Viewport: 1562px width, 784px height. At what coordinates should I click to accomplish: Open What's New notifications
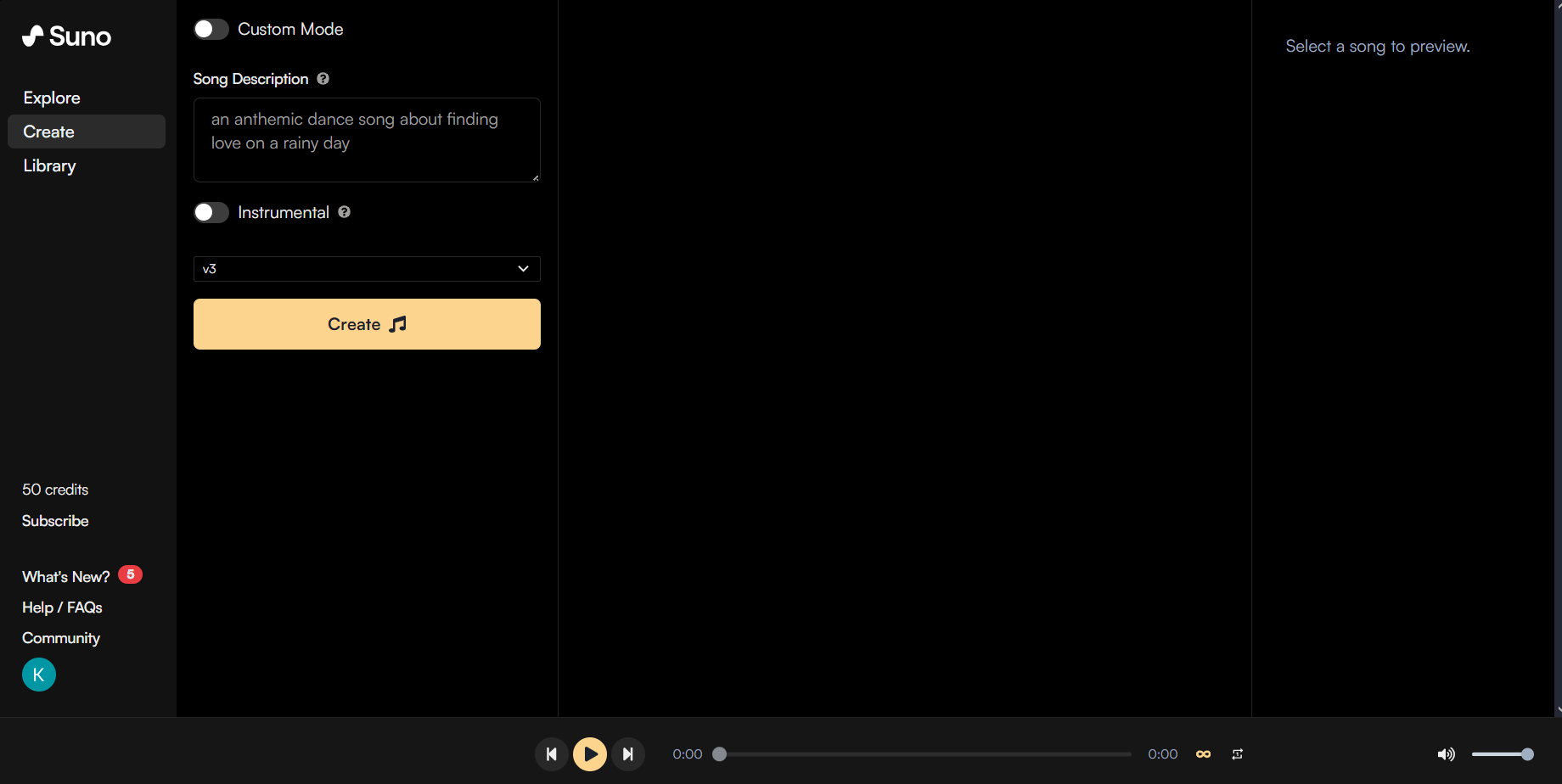coord(66,577)
